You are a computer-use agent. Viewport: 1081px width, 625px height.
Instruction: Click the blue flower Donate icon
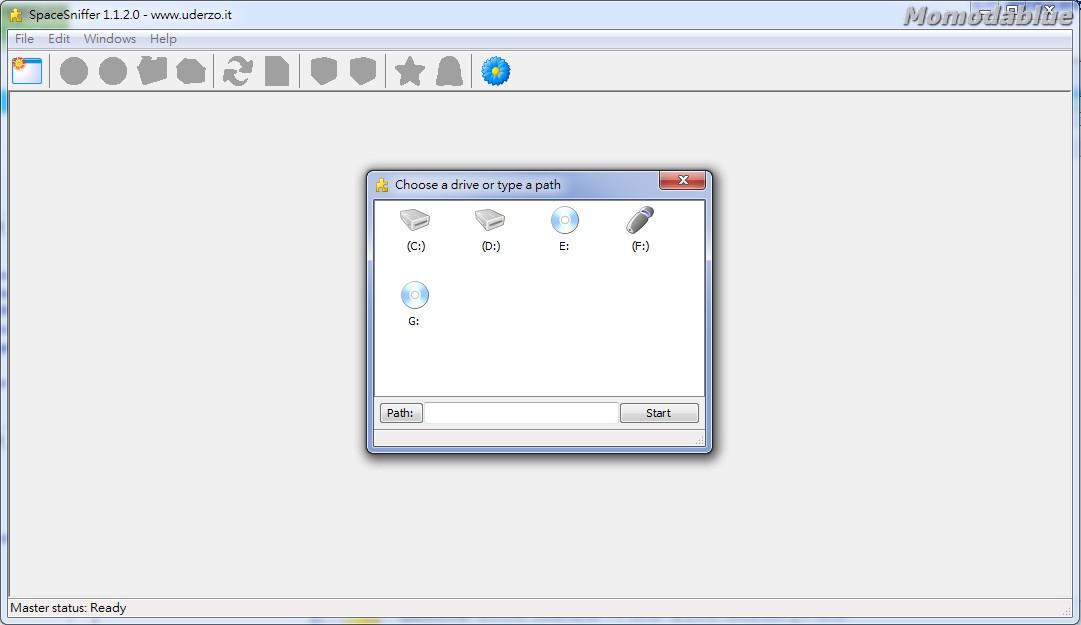[496, 71]
